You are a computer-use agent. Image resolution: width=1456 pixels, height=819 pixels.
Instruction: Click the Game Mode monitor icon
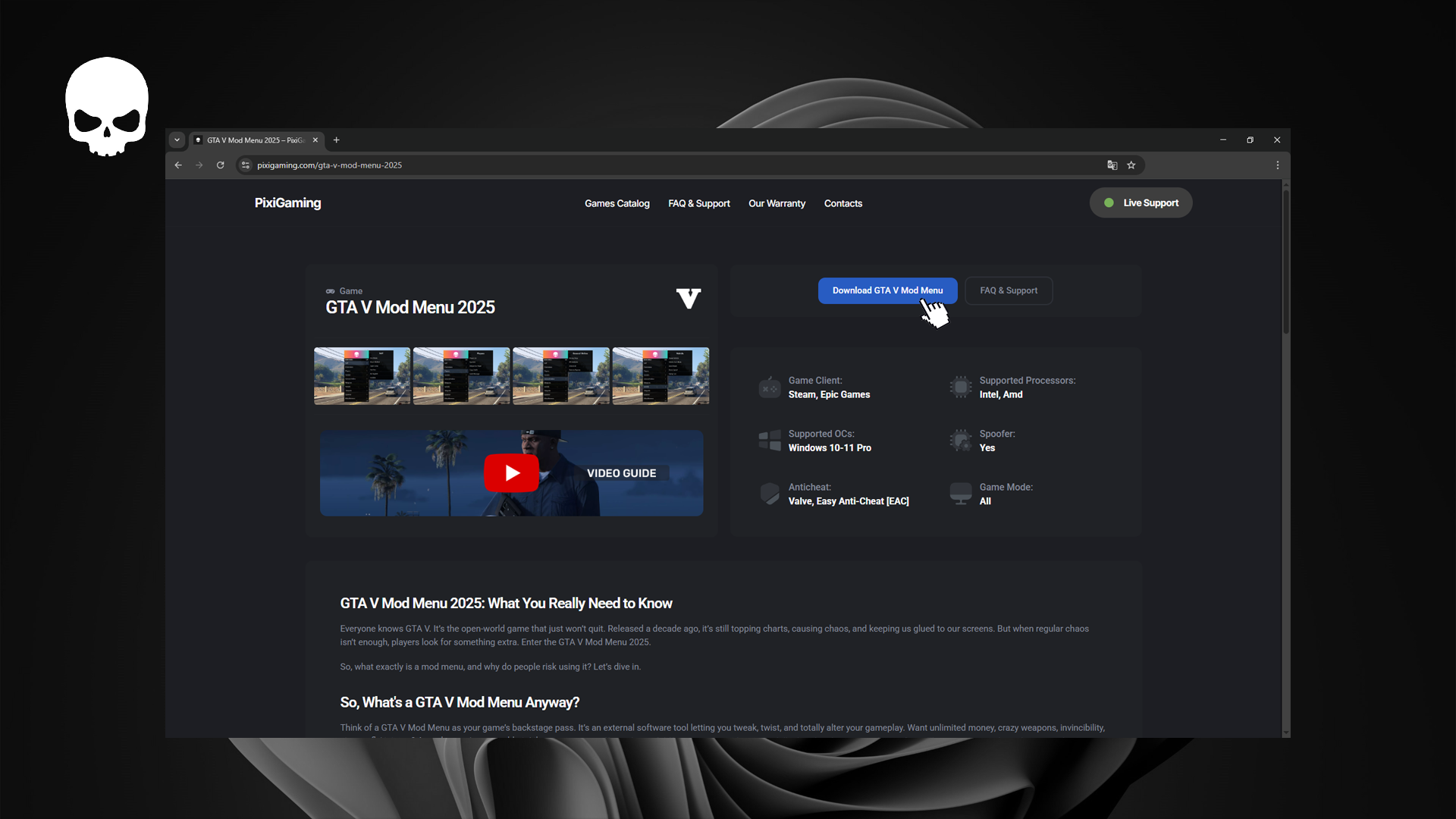[961, 494]
